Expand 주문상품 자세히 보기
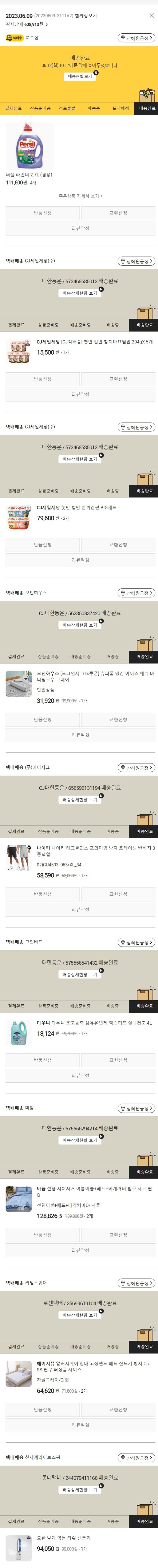The image size is (158, 1568). pyautogui.click(x=80, y=196)
